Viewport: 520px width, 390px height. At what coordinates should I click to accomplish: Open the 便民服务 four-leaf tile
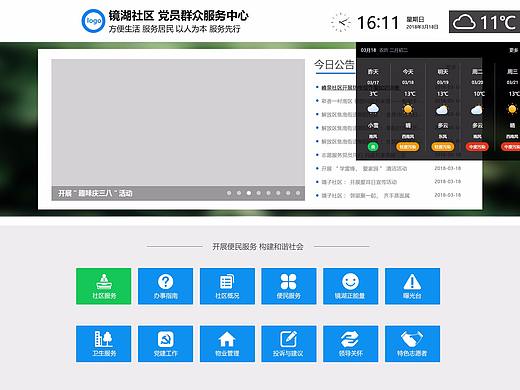289,286
